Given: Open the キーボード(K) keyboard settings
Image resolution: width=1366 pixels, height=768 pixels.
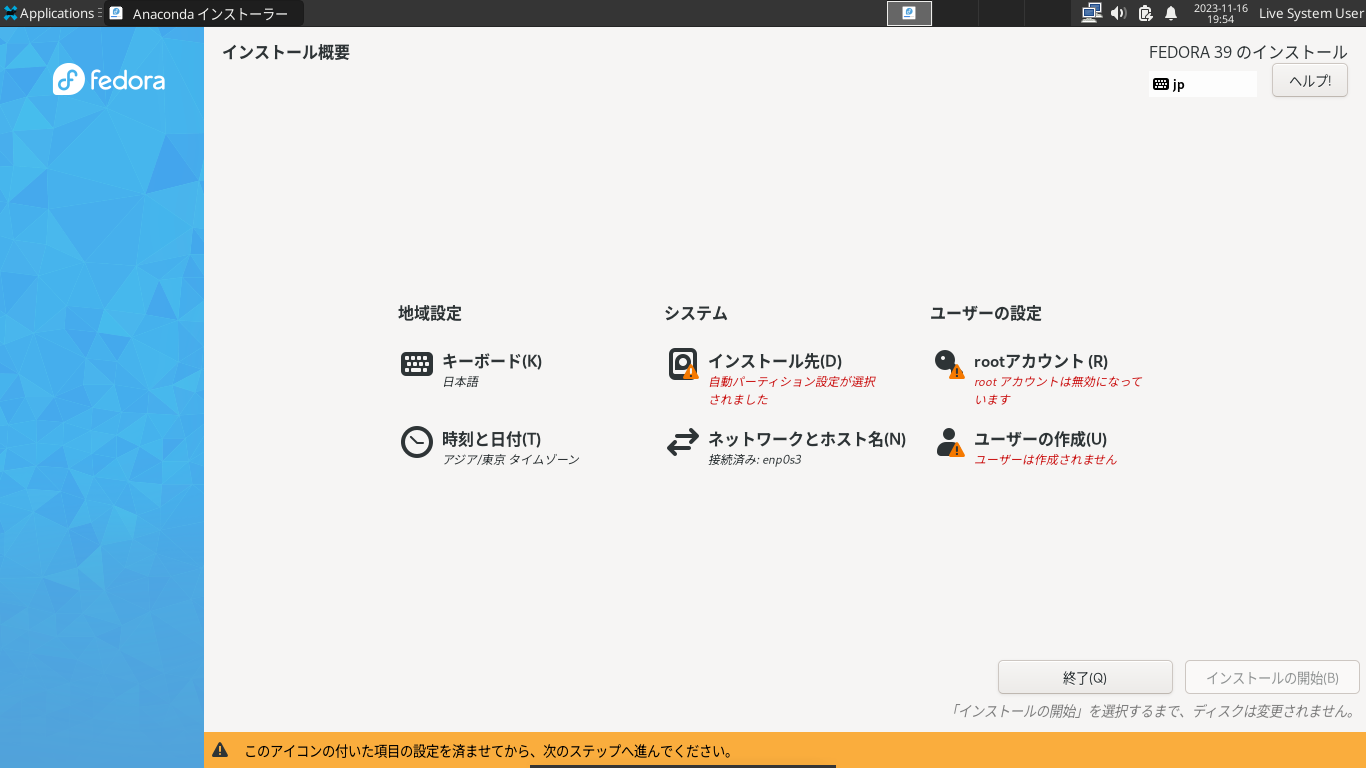Looking at the screenshot, I should point(471,369).
